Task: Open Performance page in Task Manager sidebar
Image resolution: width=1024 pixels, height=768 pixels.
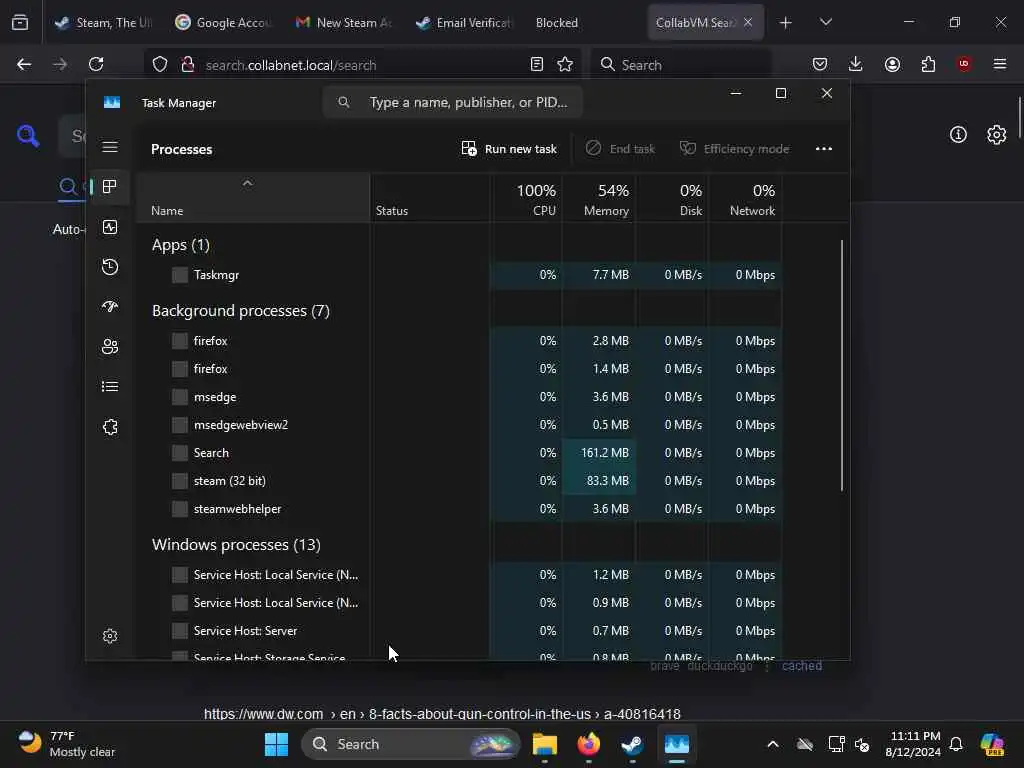Action: 110,227
